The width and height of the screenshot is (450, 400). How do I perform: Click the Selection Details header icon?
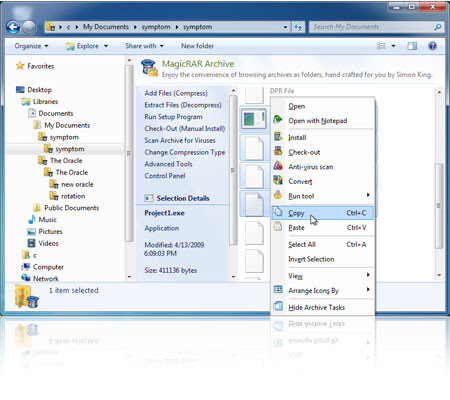(149, 198)
